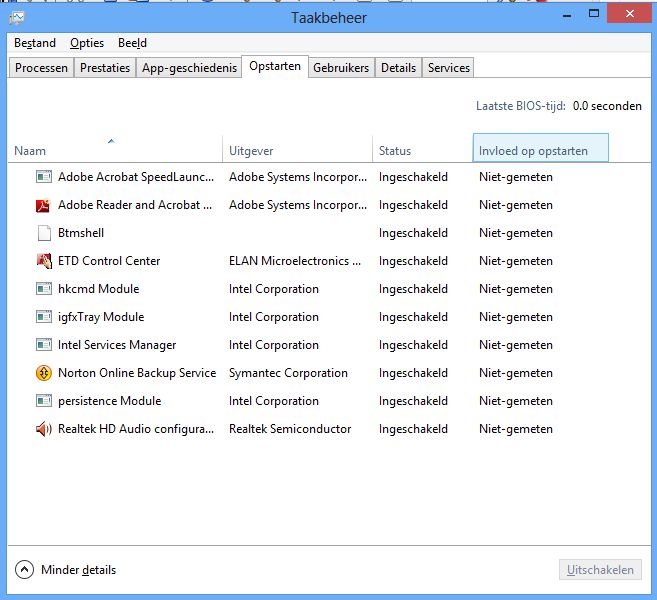Image resolution: width=657 pixels, height=600 pixels.
Task: Open the Beeld menu
Action: click(132, 43)
